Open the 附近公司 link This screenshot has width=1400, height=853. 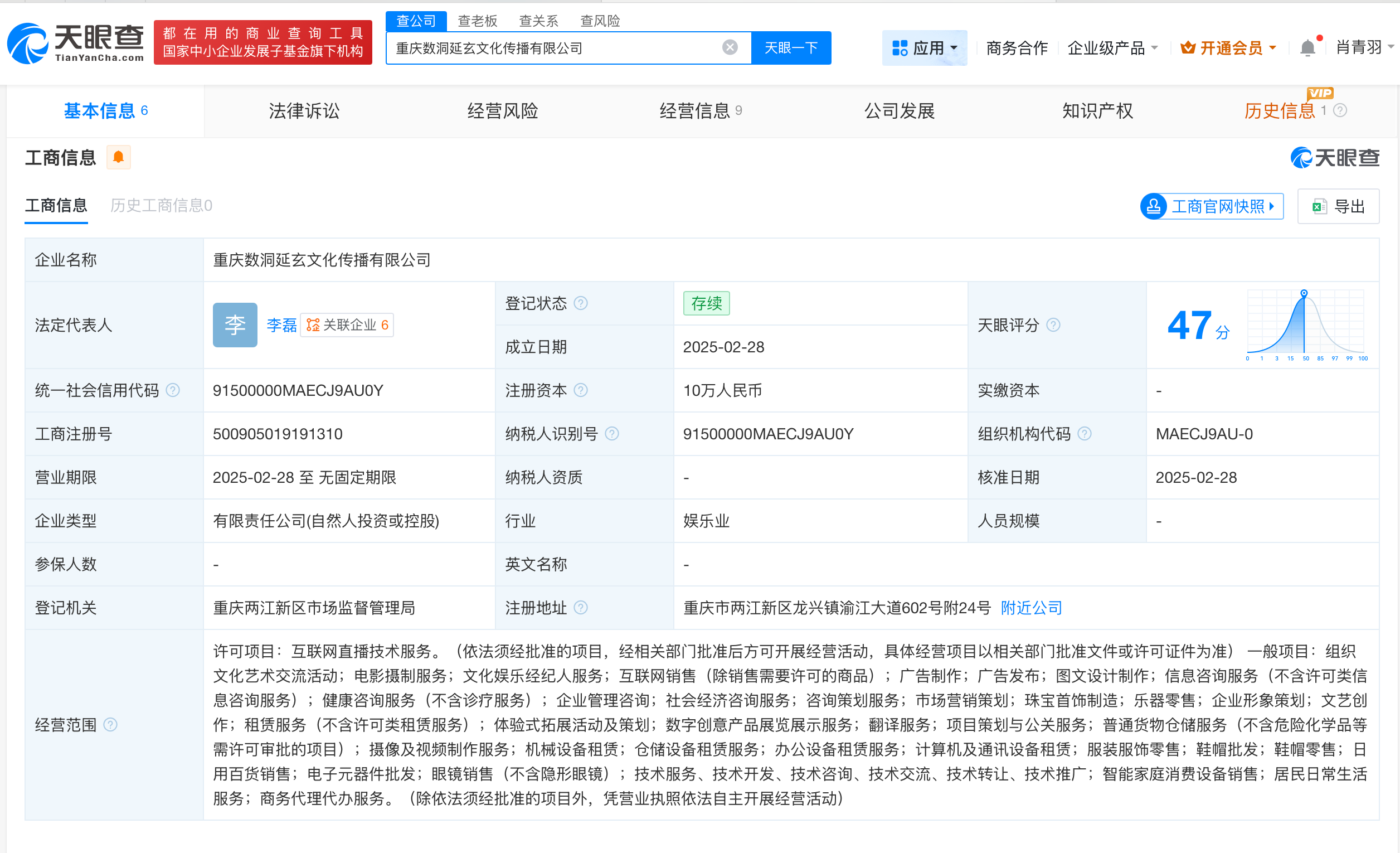click(1030, 608)
